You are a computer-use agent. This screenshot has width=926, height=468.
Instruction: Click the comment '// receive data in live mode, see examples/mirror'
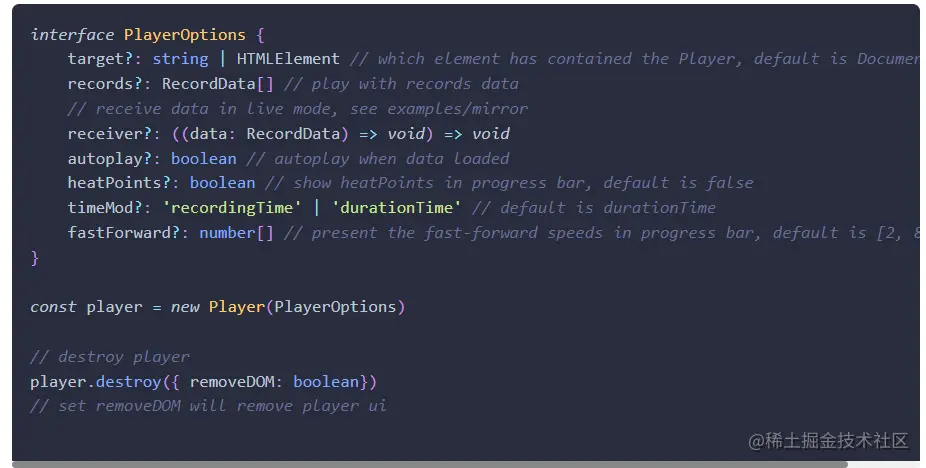click(x=298, y=109)
